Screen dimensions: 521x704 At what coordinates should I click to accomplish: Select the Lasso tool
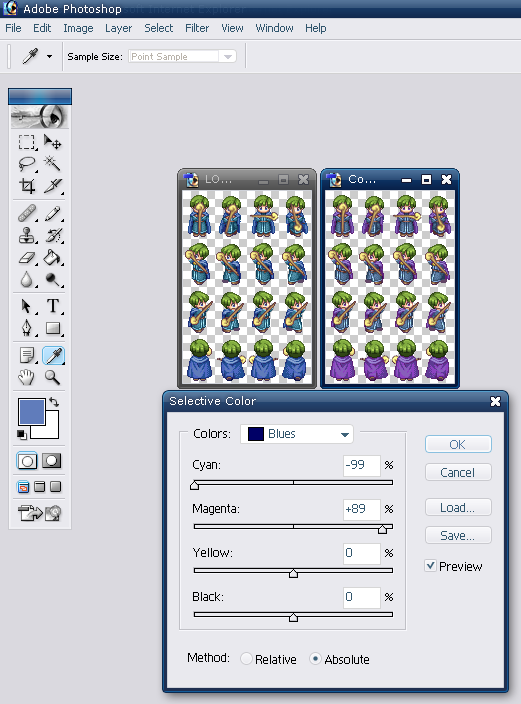coord(27,164)
